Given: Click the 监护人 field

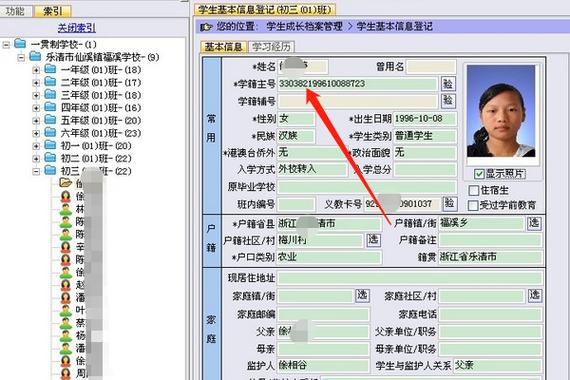Looking at the screenshot, I should coord(323,365).
